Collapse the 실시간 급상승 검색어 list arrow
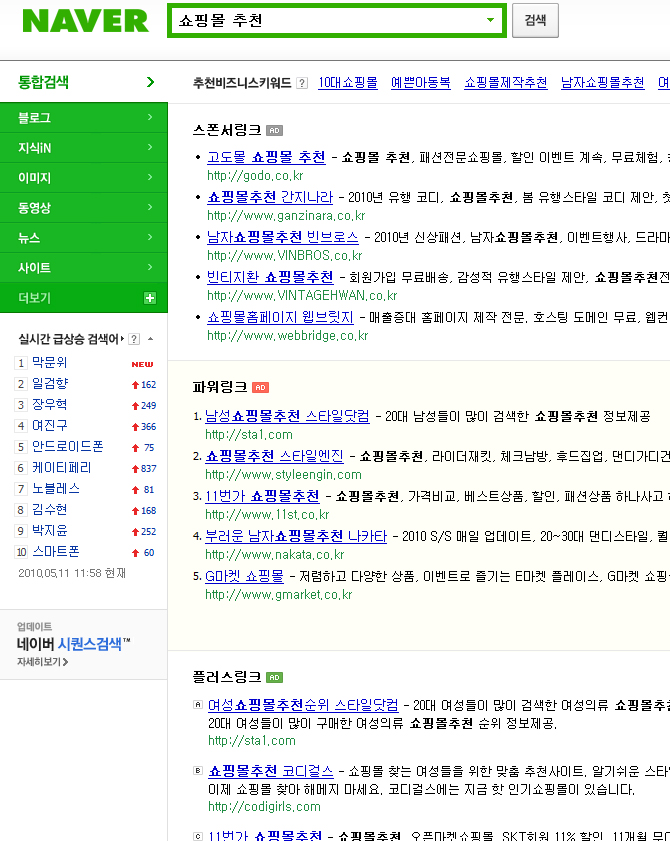 tap(151, 339)
